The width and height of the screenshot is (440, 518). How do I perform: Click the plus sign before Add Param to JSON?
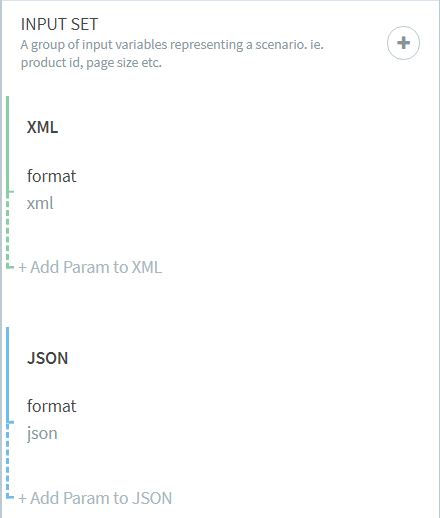point(22,498)
